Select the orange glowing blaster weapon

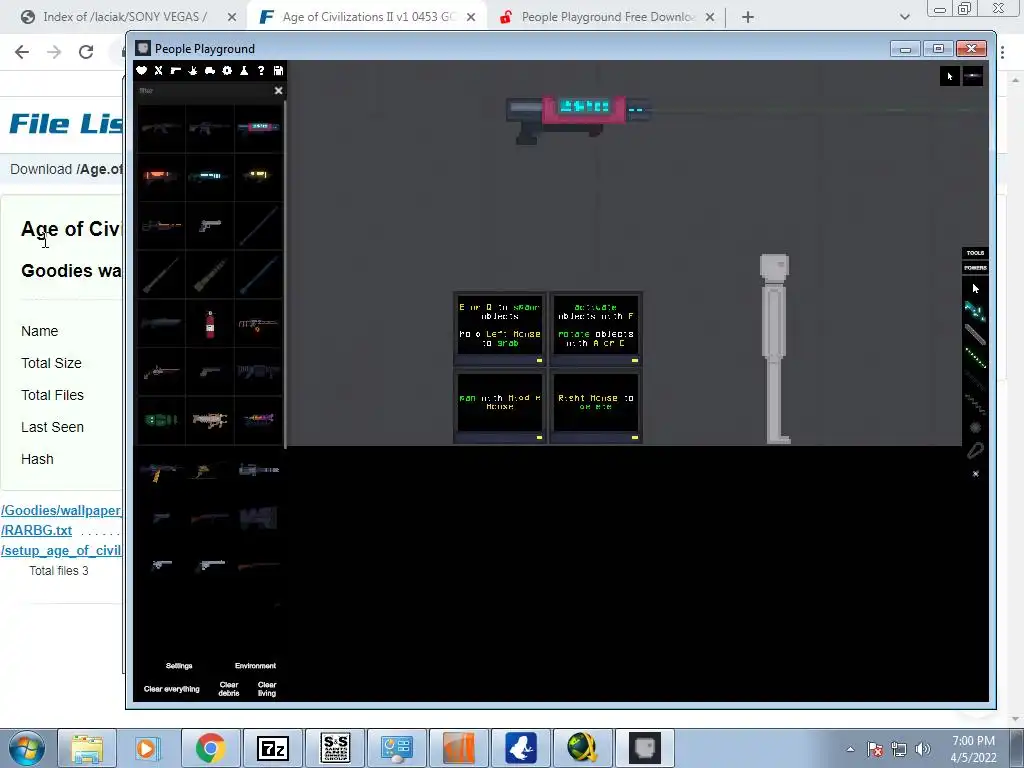[161, 176]
